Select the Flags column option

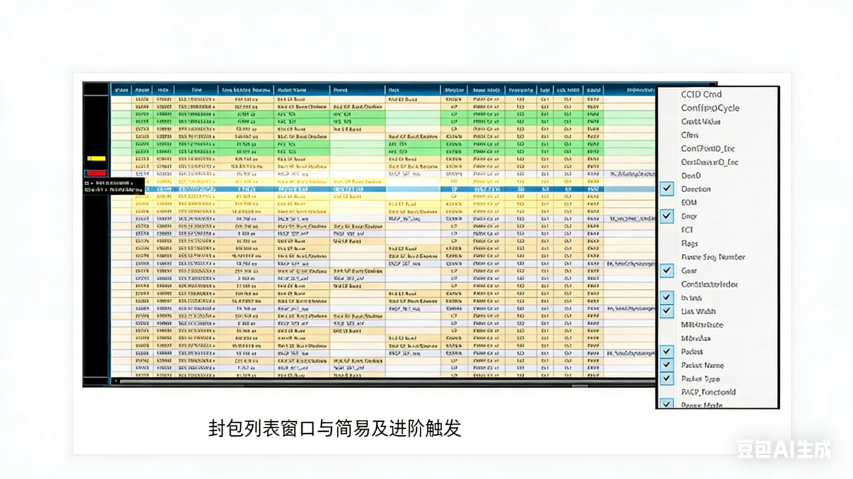coord(690,243)
